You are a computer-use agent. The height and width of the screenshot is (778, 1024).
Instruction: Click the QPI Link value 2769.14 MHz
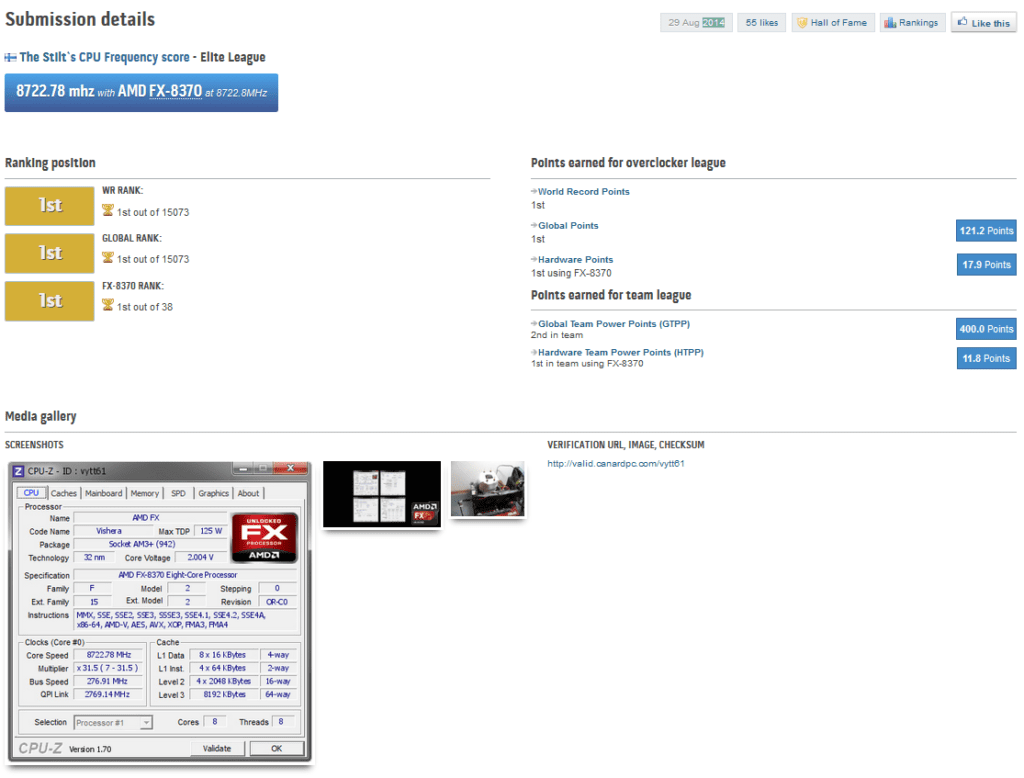(107, 694)
